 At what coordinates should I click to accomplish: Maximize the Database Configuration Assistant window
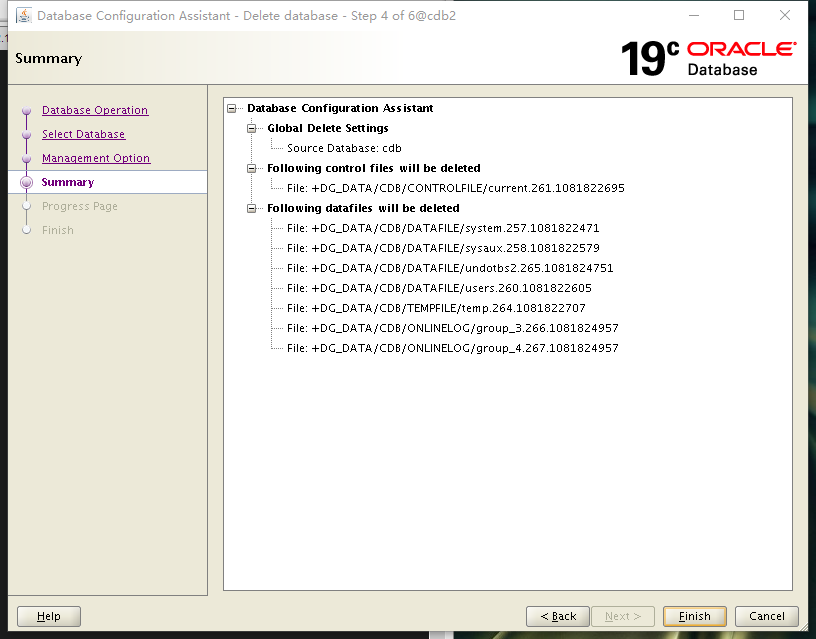(x=739, y=16)
